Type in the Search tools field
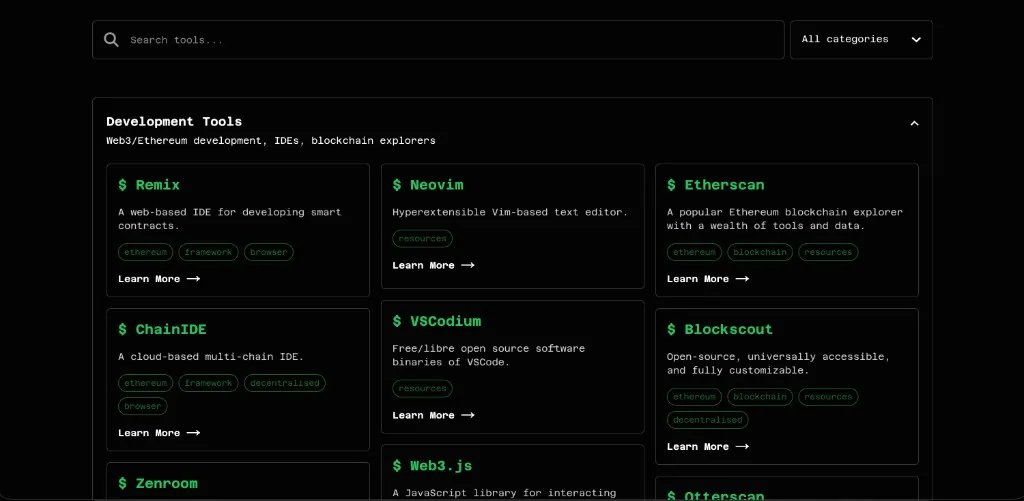Image resolution: width=1024 pixels, height=501 pixels. click(x=450, y=40)
